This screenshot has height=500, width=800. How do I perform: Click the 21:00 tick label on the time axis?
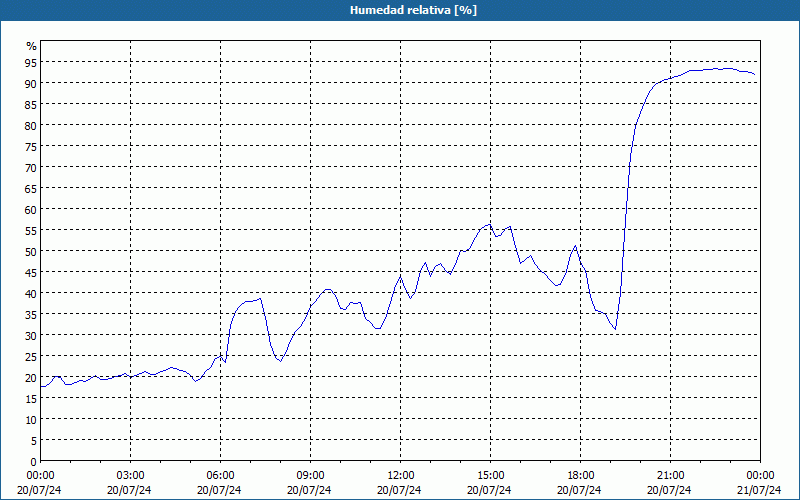[670, 476]
